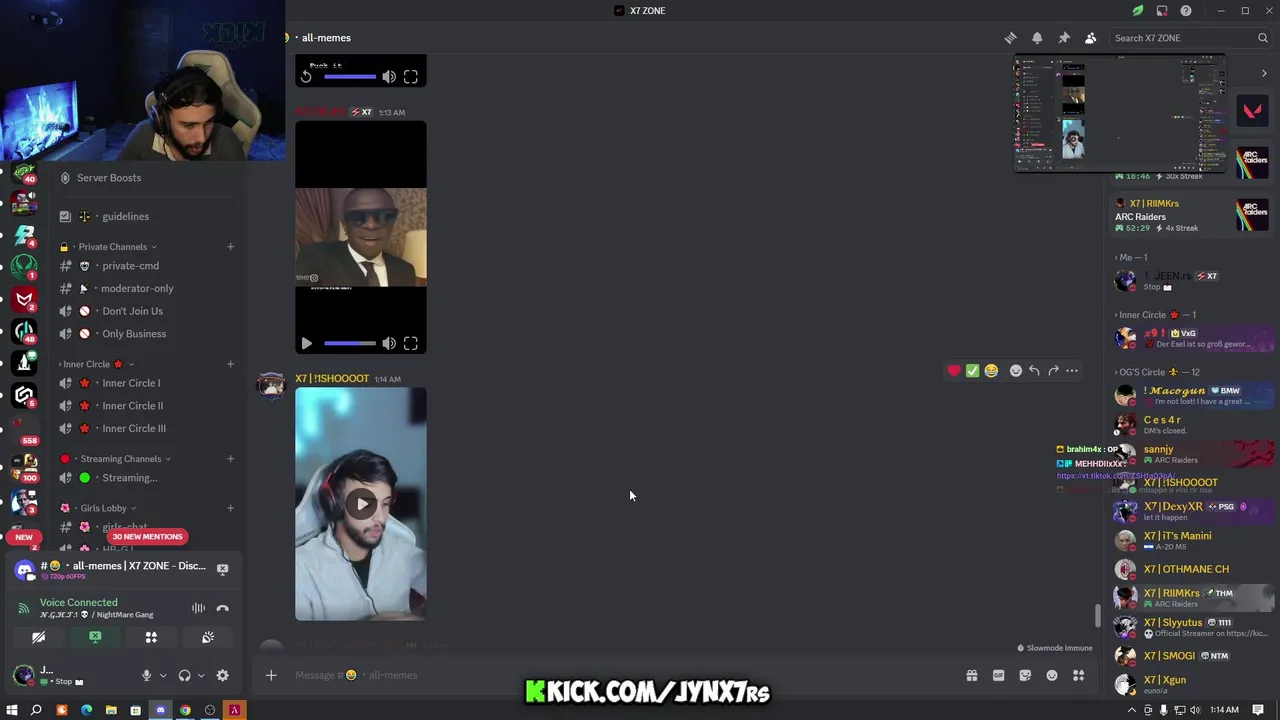
Task: Mute the top video speaker icon
Action: (x=389, y=77)
